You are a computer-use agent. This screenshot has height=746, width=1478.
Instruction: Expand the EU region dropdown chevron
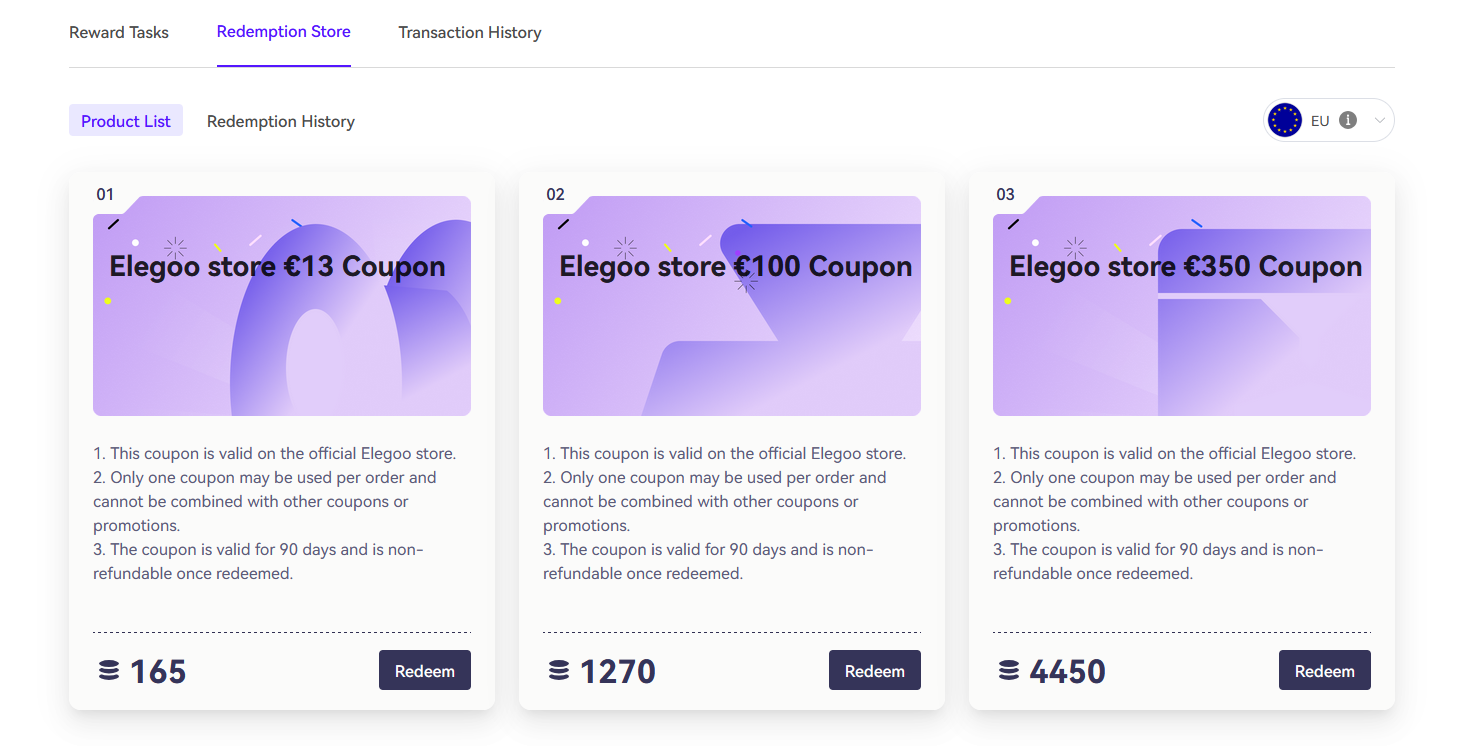(1380, 121)
